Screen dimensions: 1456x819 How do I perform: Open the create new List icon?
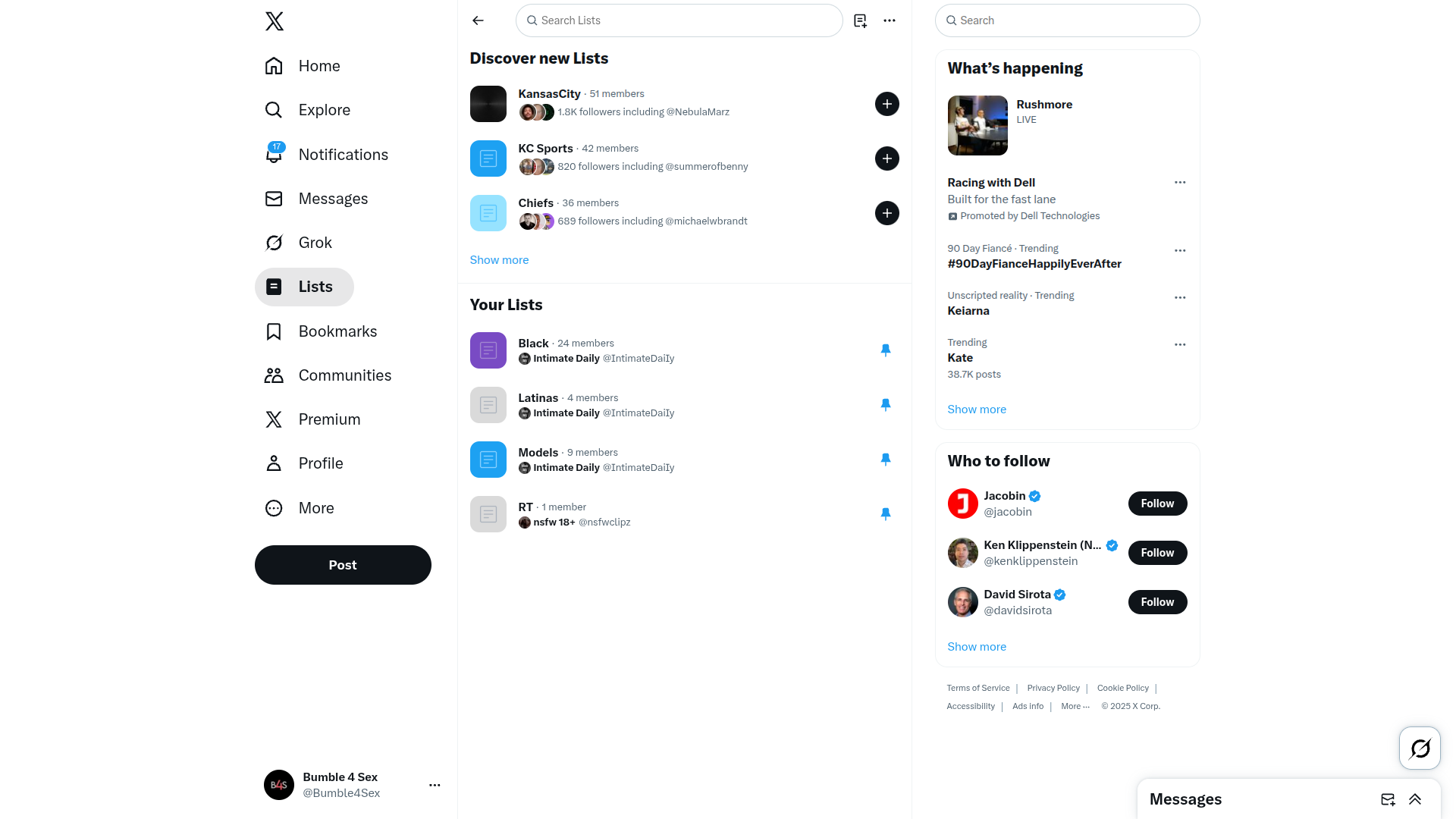860,20
